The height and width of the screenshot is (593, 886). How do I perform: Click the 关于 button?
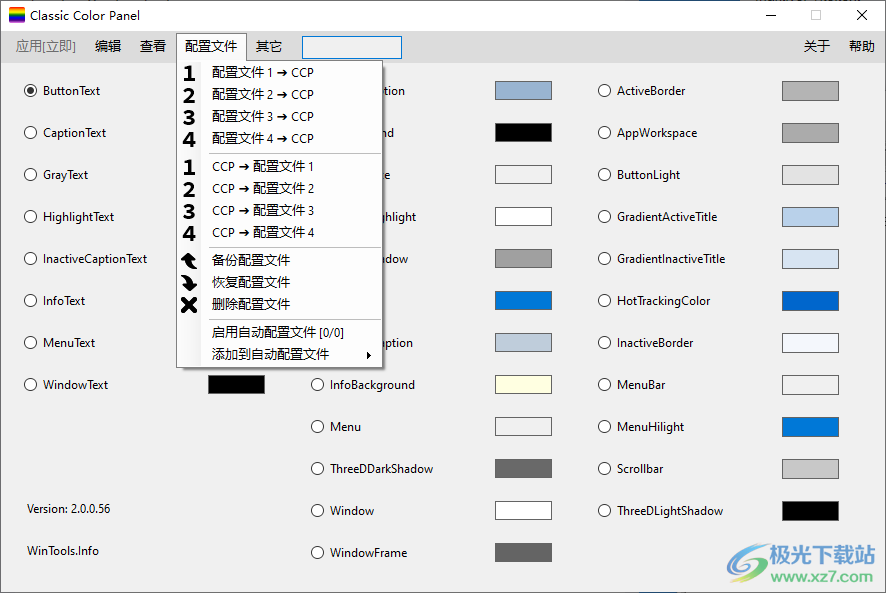816,47
